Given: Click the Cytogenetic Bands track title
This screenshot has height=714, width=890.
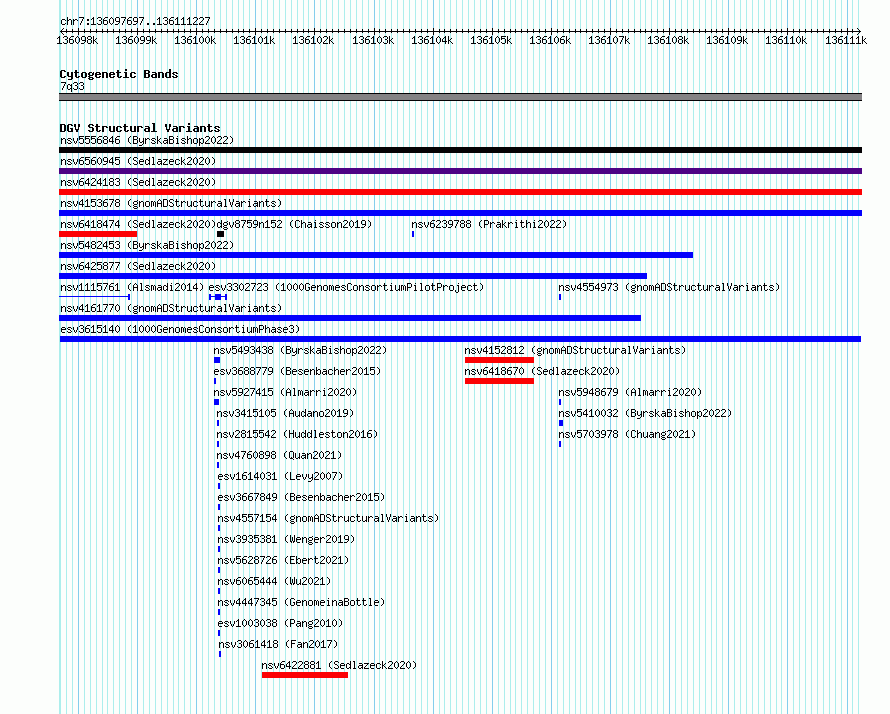Looking at the screenshot, I should [x=119, y=74].
